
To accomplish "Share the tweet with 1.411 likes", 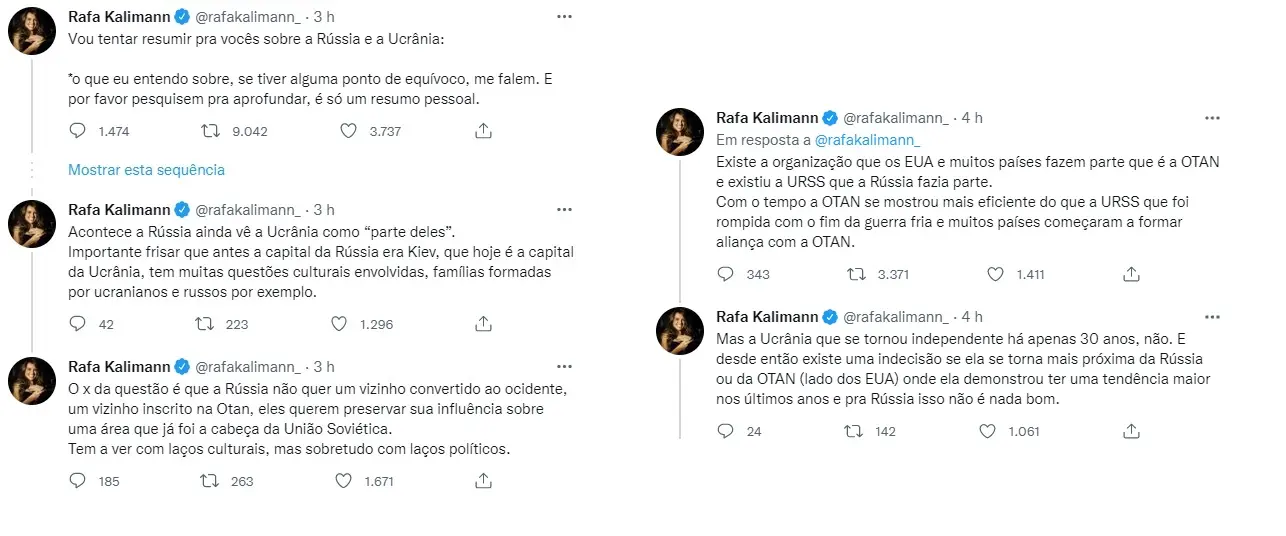I will tap(1131, 274).
